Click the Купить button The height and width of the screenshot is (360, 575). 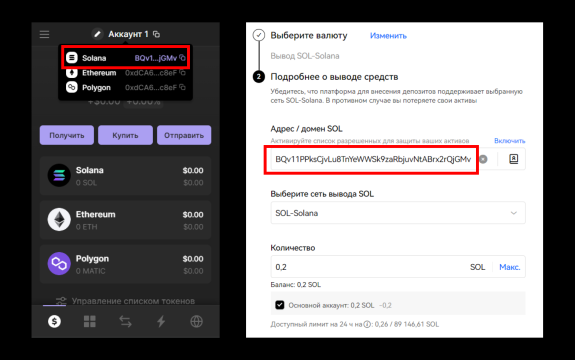125,135
